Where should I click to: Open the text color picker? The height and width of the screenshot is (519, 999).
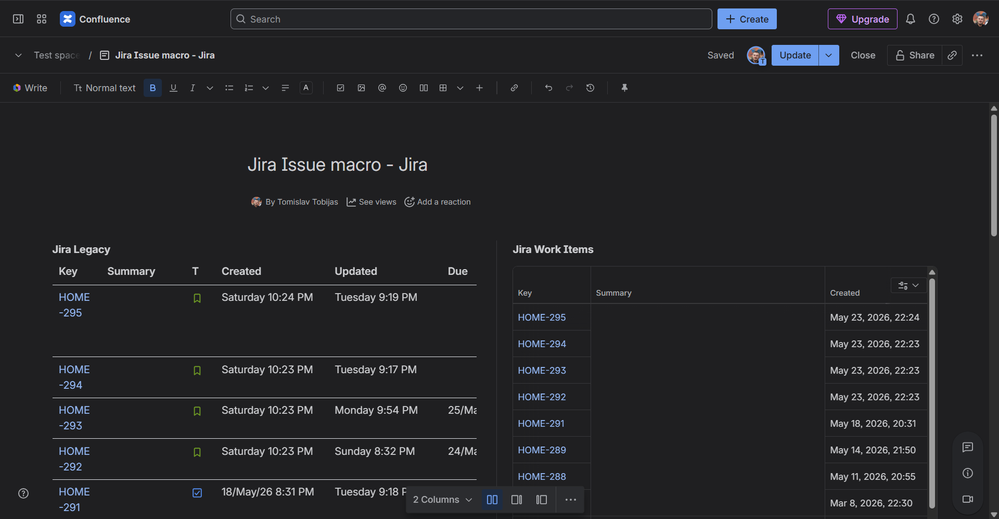click(306, 88)
